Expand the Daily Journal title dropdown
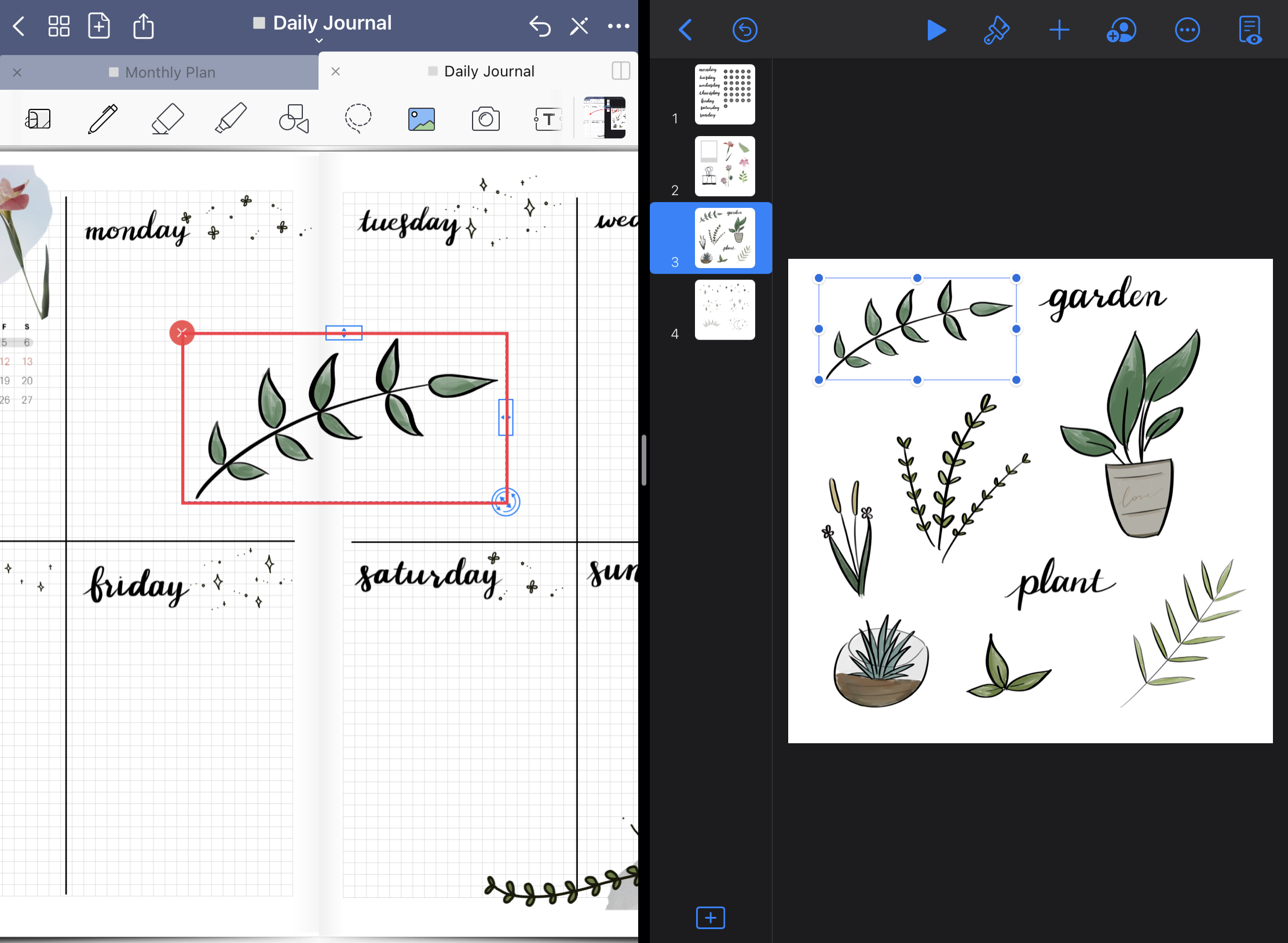 click(319, 41)
